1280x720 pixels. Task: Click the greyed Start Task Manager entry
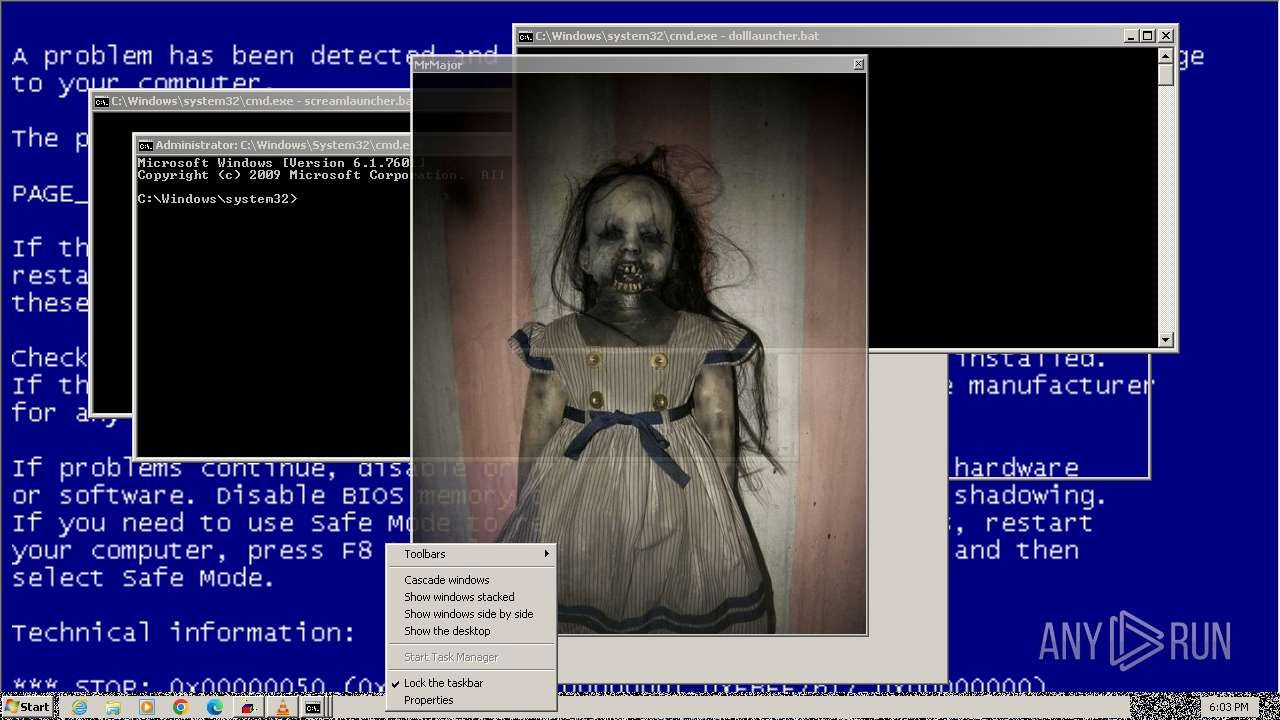coord(471,657)
